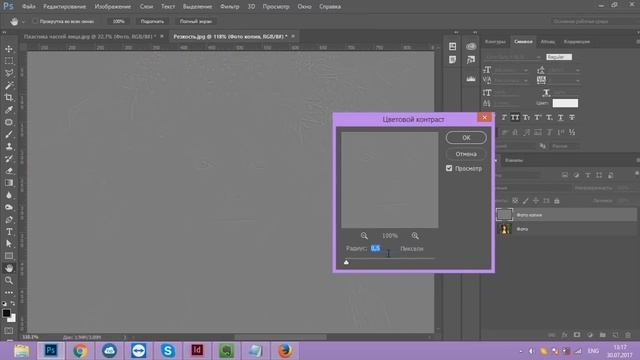Zoom out the filter dialog preview
640x360 pixels.
point(364,236)
